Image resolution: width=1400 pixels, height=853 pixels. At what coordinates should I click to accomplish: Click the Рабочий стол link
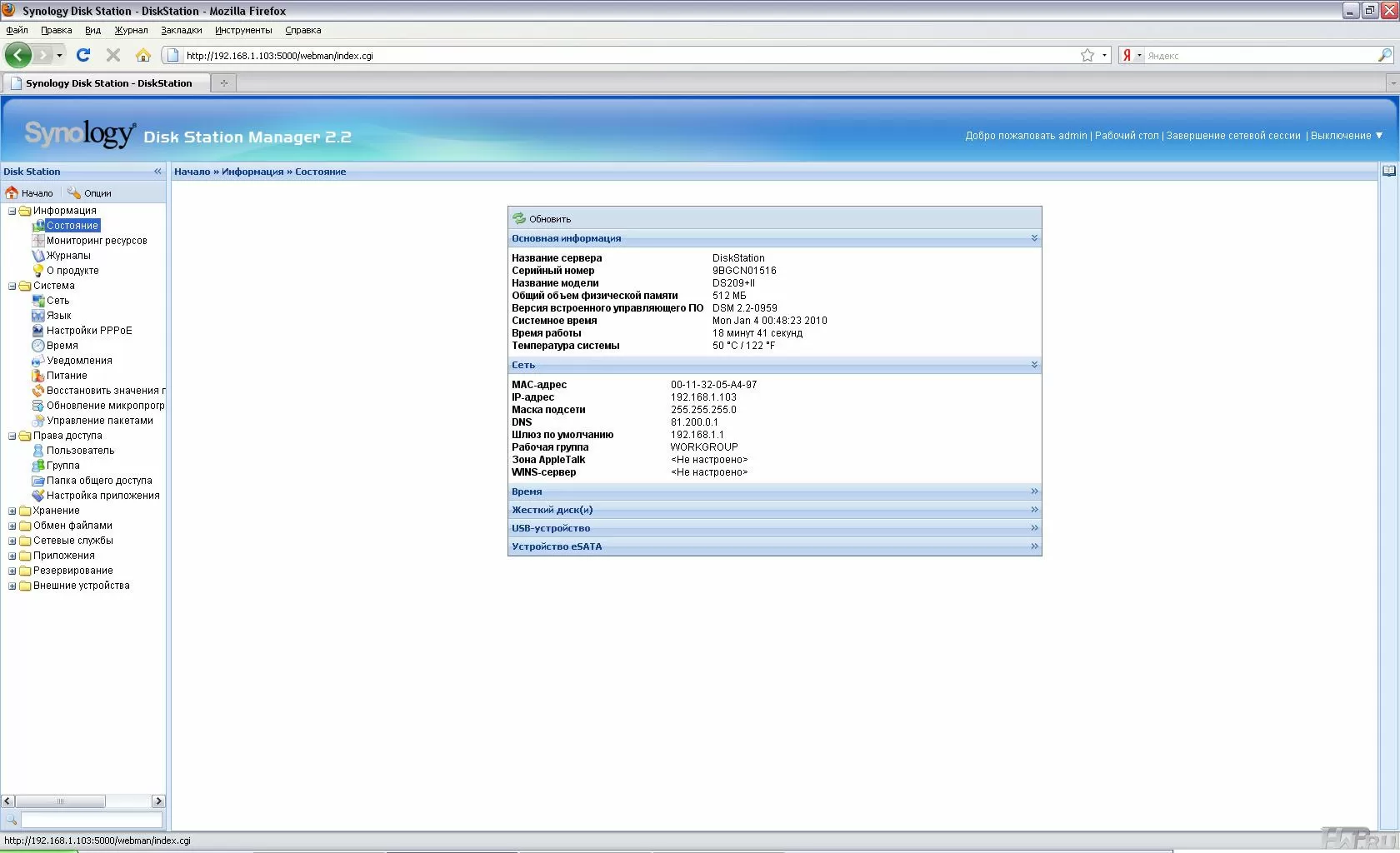(1126, 136)
